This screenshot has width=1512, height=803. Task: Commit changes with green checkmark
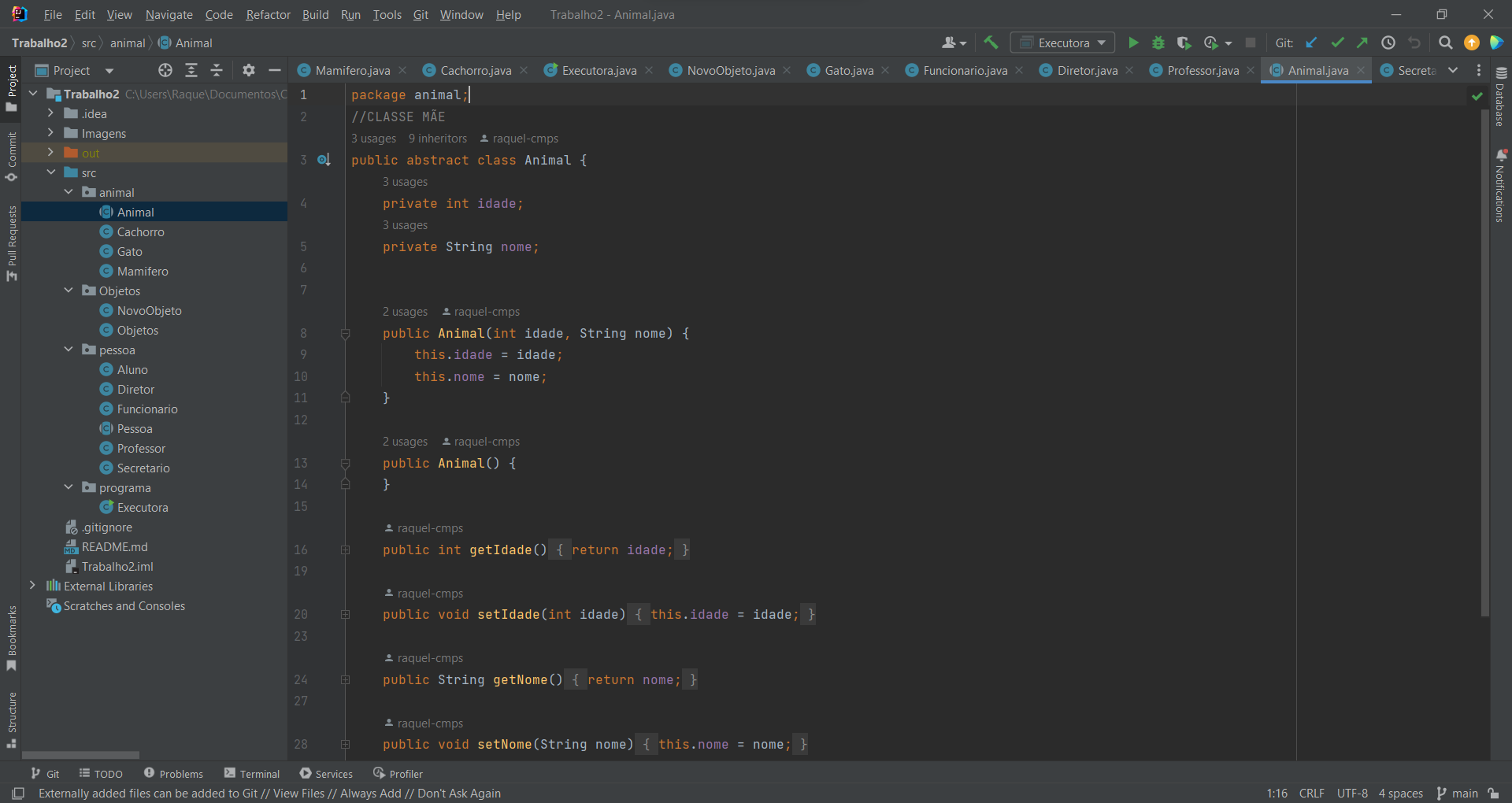click(x=1337, y=43)
